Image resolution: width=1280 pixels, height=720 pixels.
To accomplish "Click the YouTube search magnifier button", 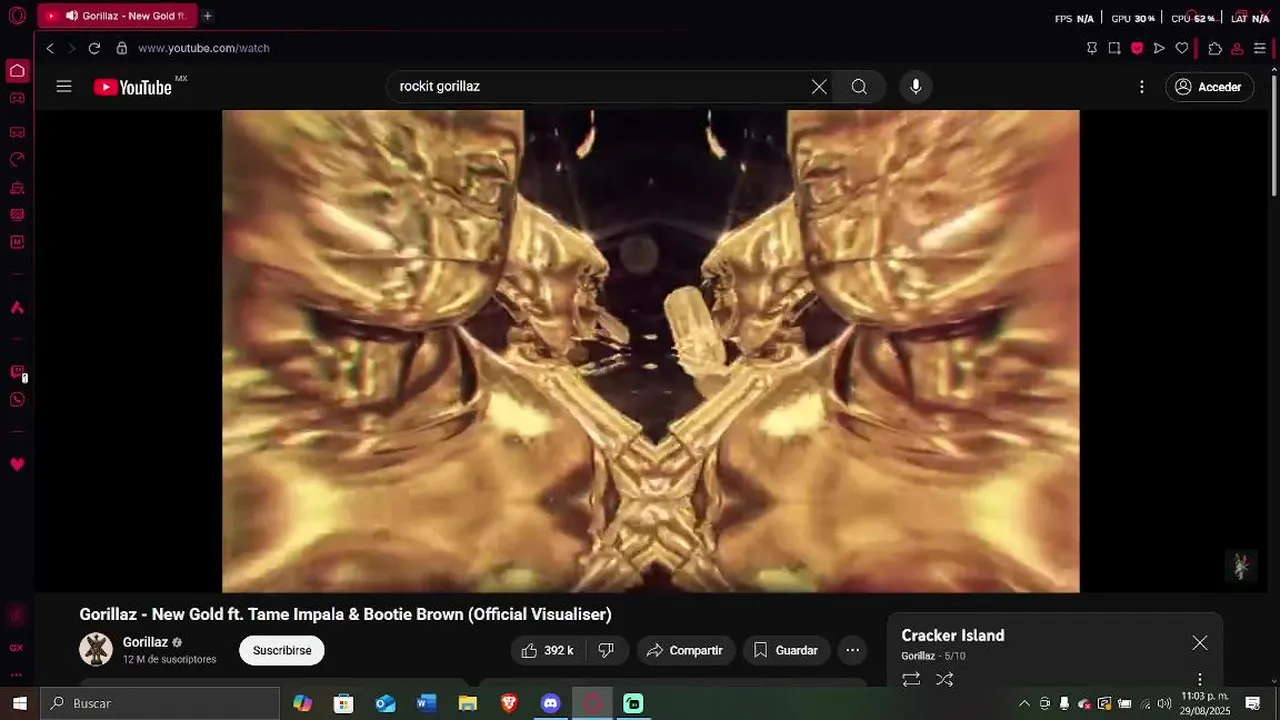I will click(859, 87).
